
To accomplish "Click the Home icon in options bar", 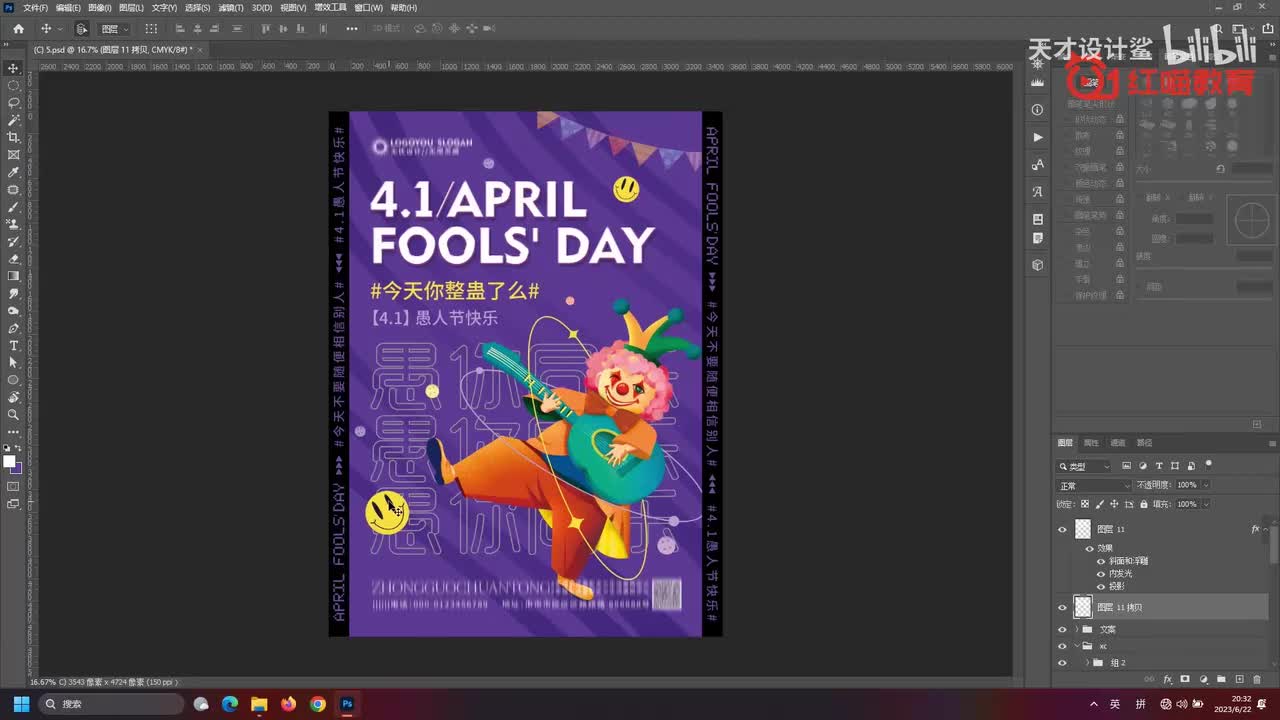I will [x=18, y=29].
